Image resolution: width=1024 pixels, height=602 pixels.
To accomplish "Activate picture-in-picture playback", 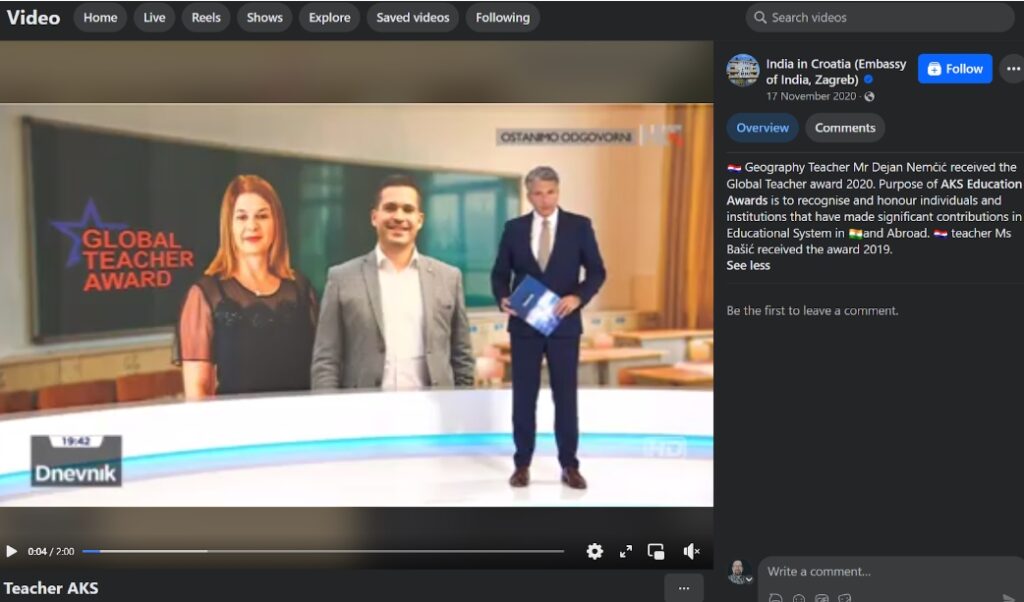I will (658, 550).
